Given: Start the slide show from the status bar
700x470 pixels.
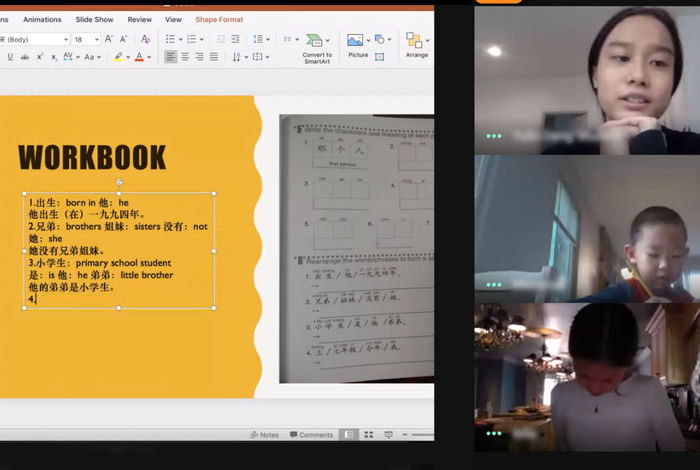Looking at the screenshot, I should point(388,435).
